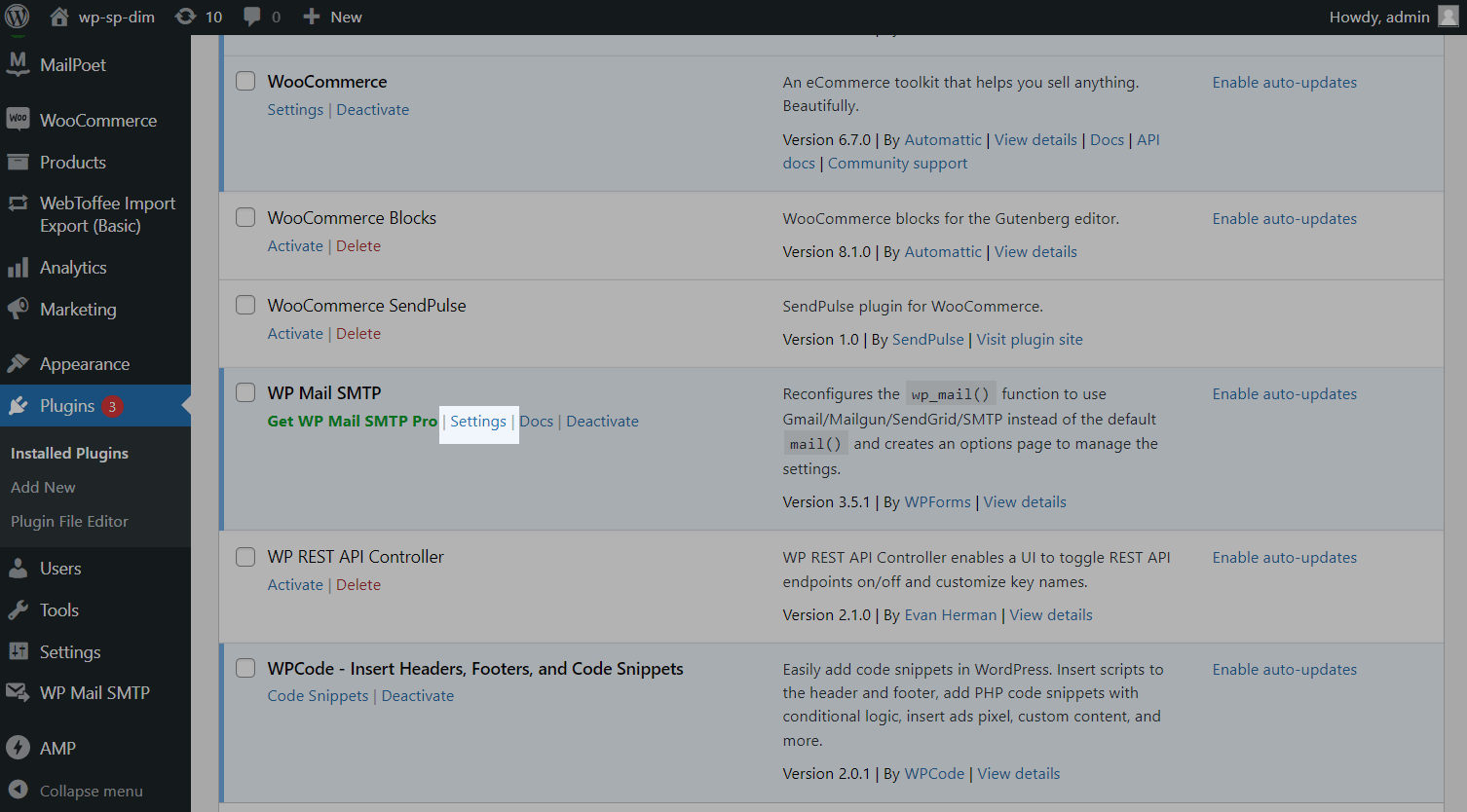This screenshot has width=1467, height=812.
Task: Click the Appearance paintbrush icon
Action: click(x=18, y=363)
